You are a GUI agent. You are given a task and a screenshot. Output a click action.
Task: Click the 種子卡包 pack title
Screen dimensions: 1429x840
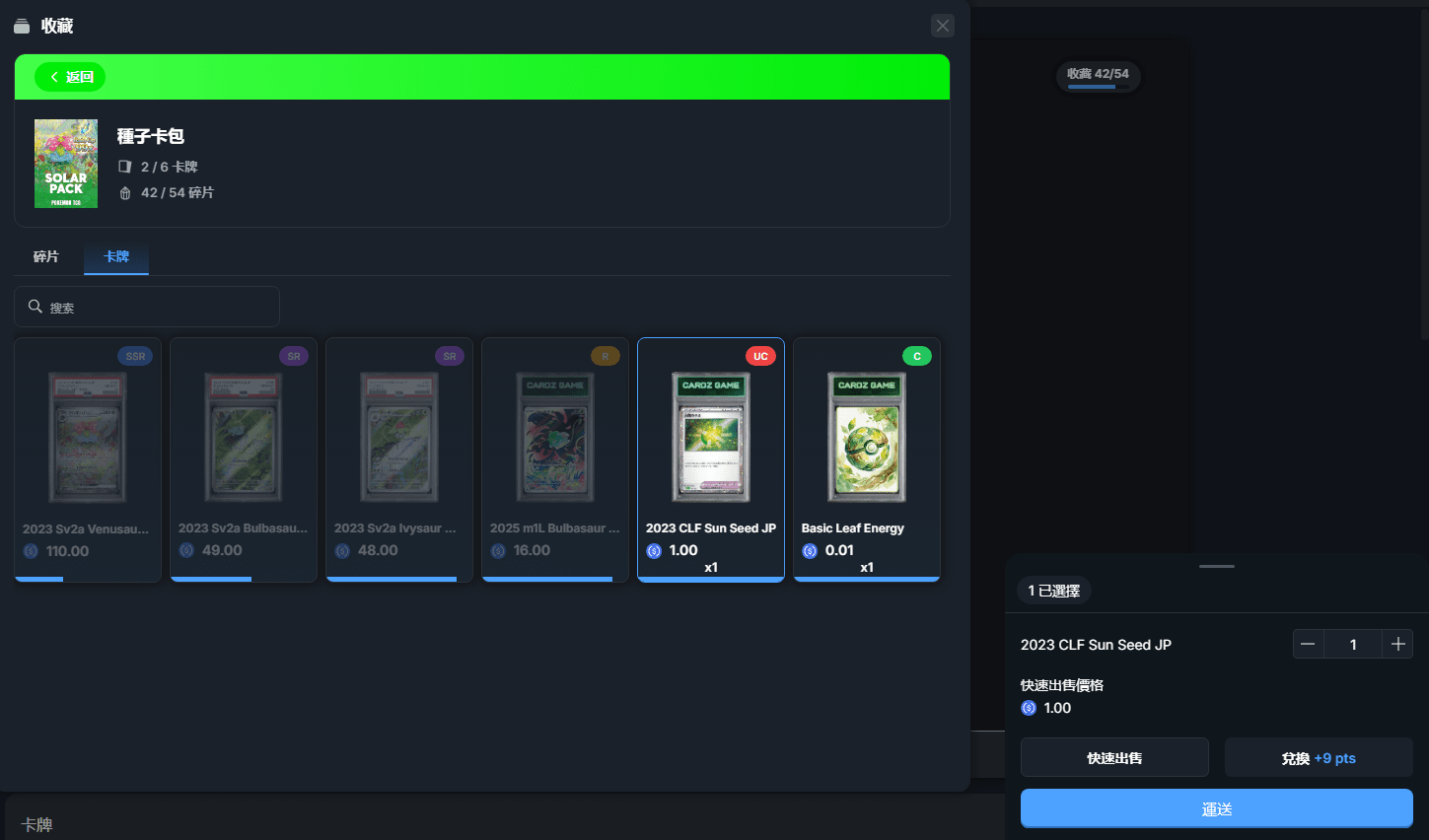pos(151,136)
